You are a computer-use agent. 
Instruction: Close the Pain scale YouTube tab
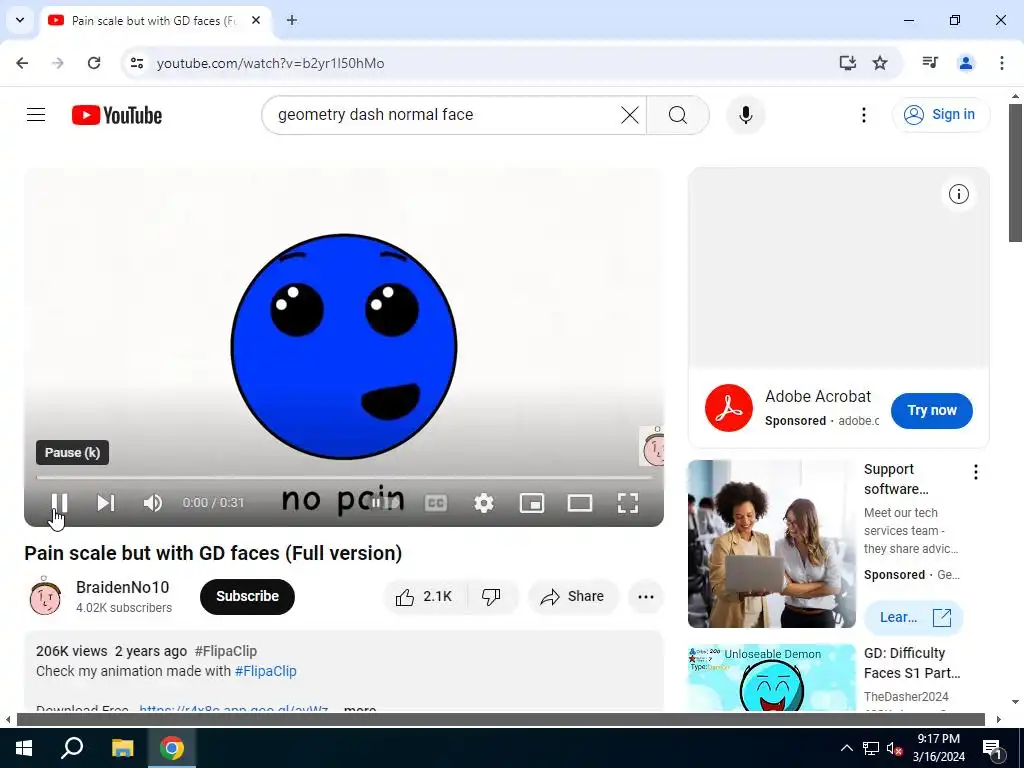pos(256,20)
